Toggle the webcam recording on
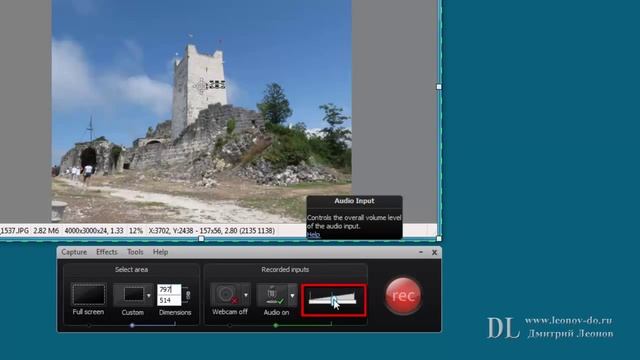Screen dimensions: 640x360 point(226,294)
